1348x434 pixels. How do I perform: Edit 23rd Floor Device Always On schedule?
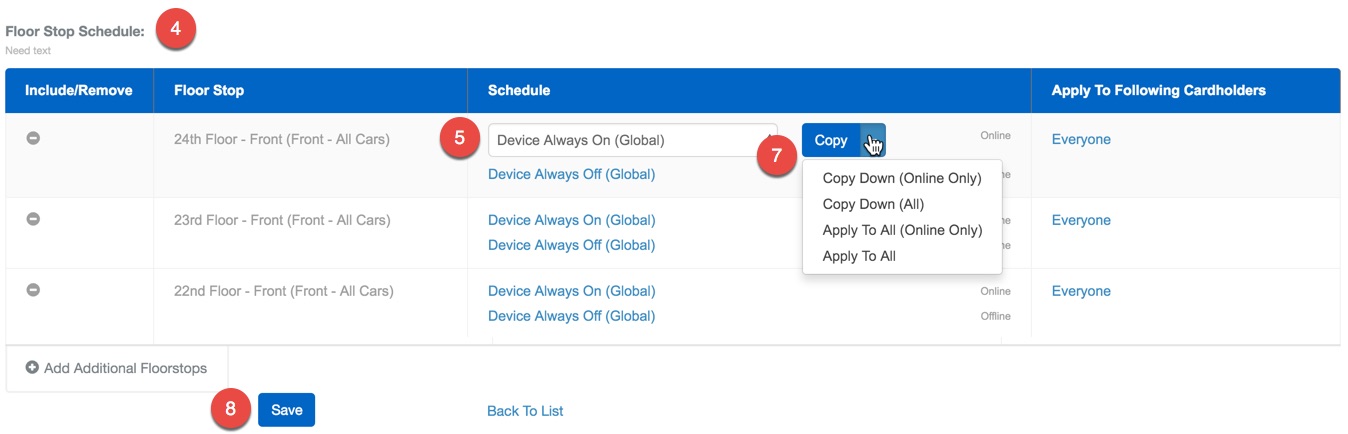click(571, 220)
